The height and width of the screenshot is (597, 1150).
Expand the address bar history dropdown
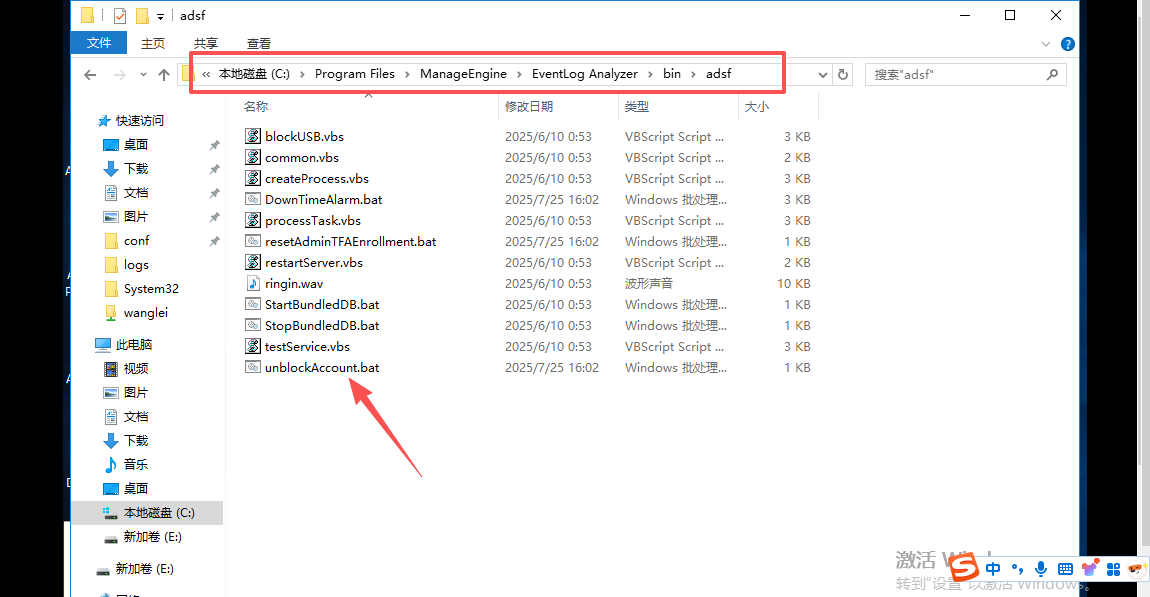click(x=823, y=75)
